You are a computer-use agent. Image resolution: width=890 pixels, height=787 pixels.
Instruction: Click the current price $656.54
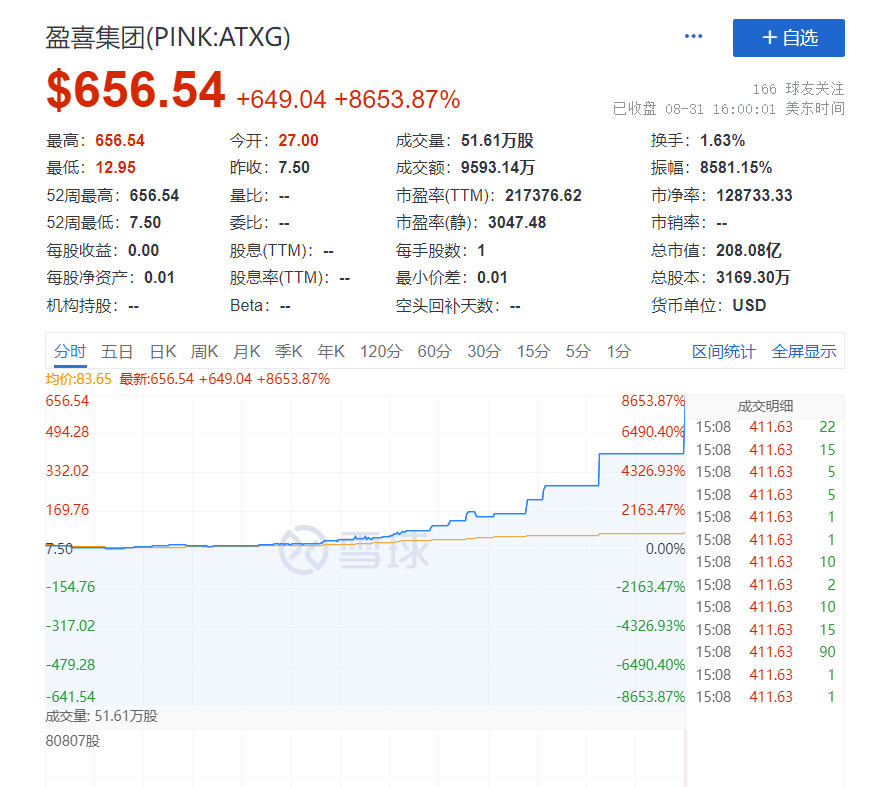(136, 90)
